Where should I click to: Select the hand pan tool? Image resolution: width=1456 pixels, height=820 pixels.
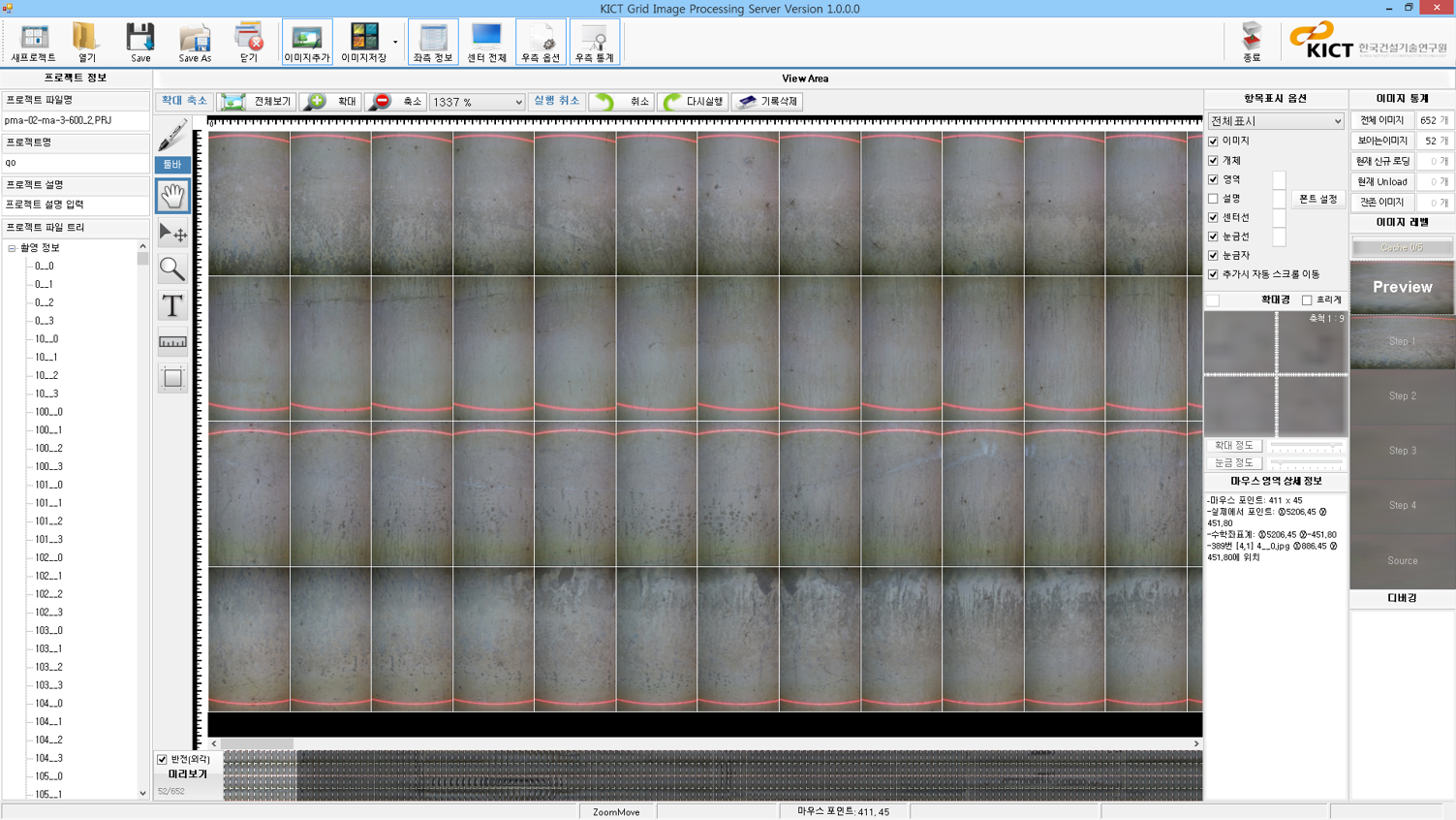click(172, 196)
